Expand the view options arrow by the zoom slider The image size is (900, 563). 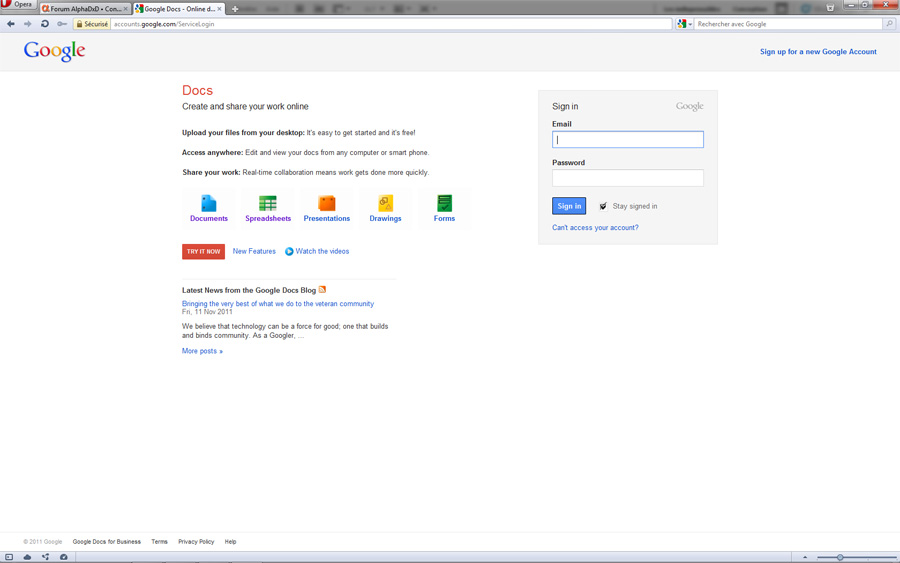(x=805, y=557)
